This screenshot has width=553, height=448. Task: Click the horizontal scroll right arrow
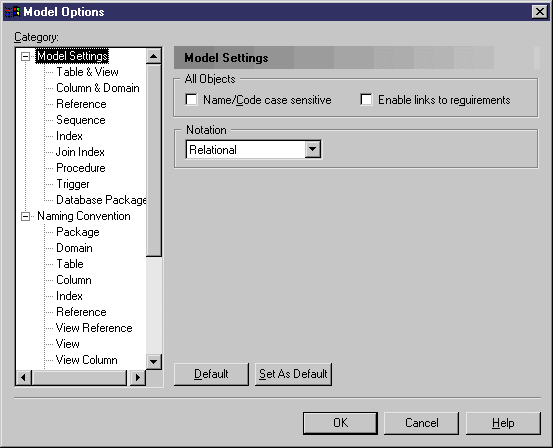coord(138,378)
